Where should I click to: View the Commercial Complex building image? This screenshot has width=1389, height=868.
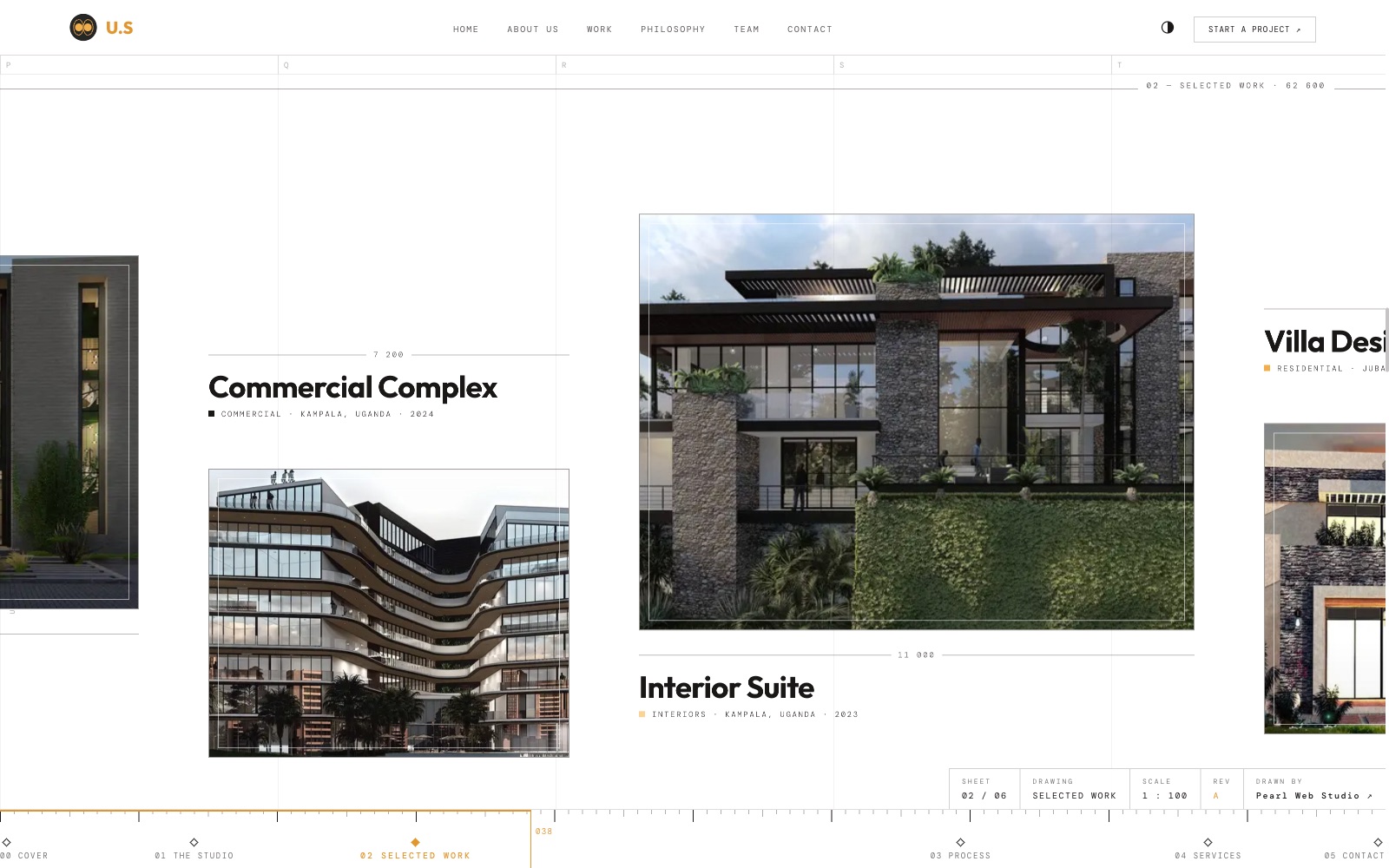(389, 613)
